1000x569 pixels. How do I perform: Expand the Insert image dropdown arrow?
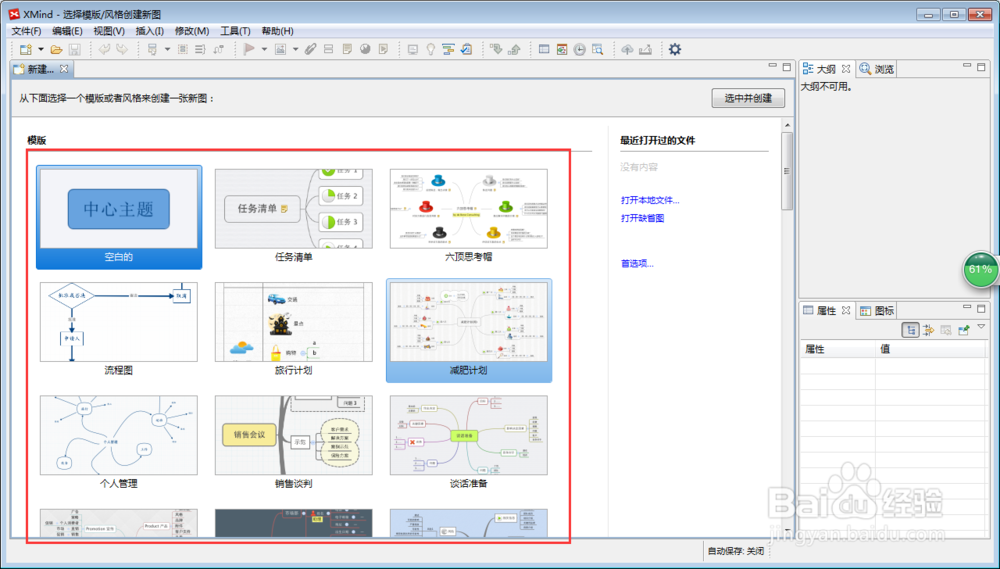click(x=295, y=49)
